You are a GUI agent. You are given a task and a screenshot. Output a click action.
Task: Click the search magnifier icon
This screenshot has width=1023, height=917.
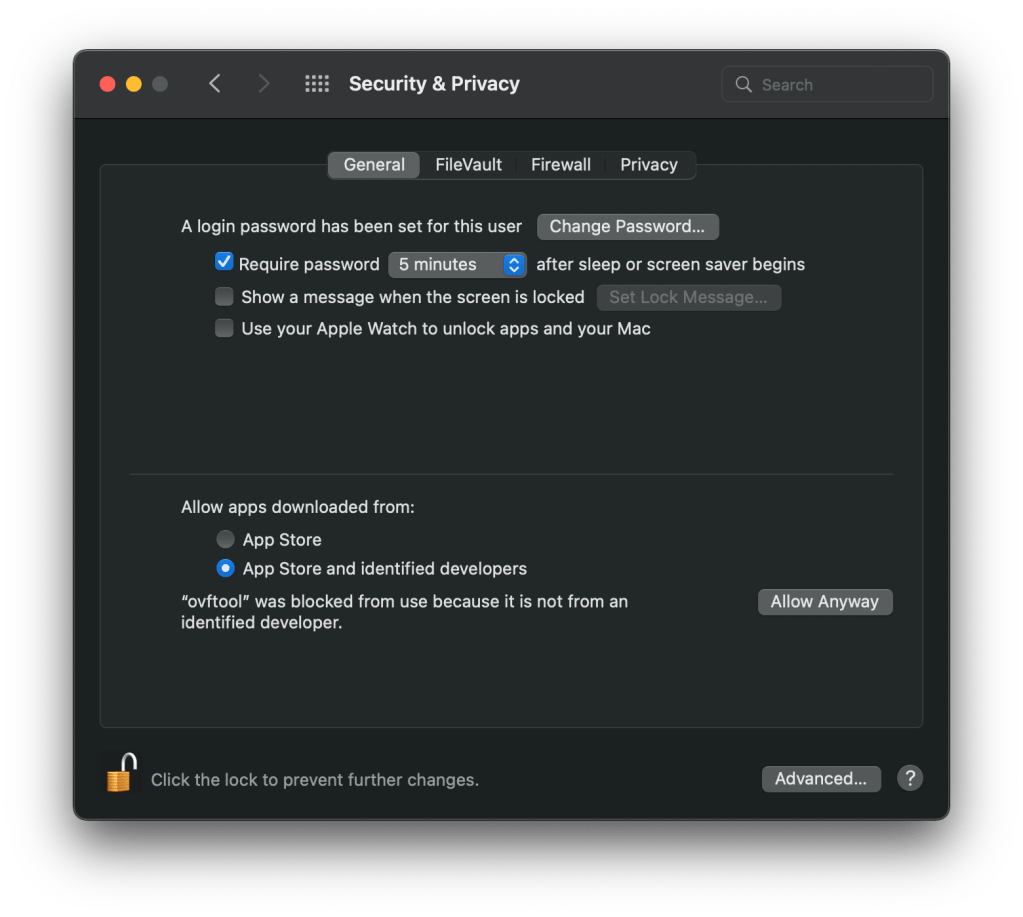click(744, 85)
